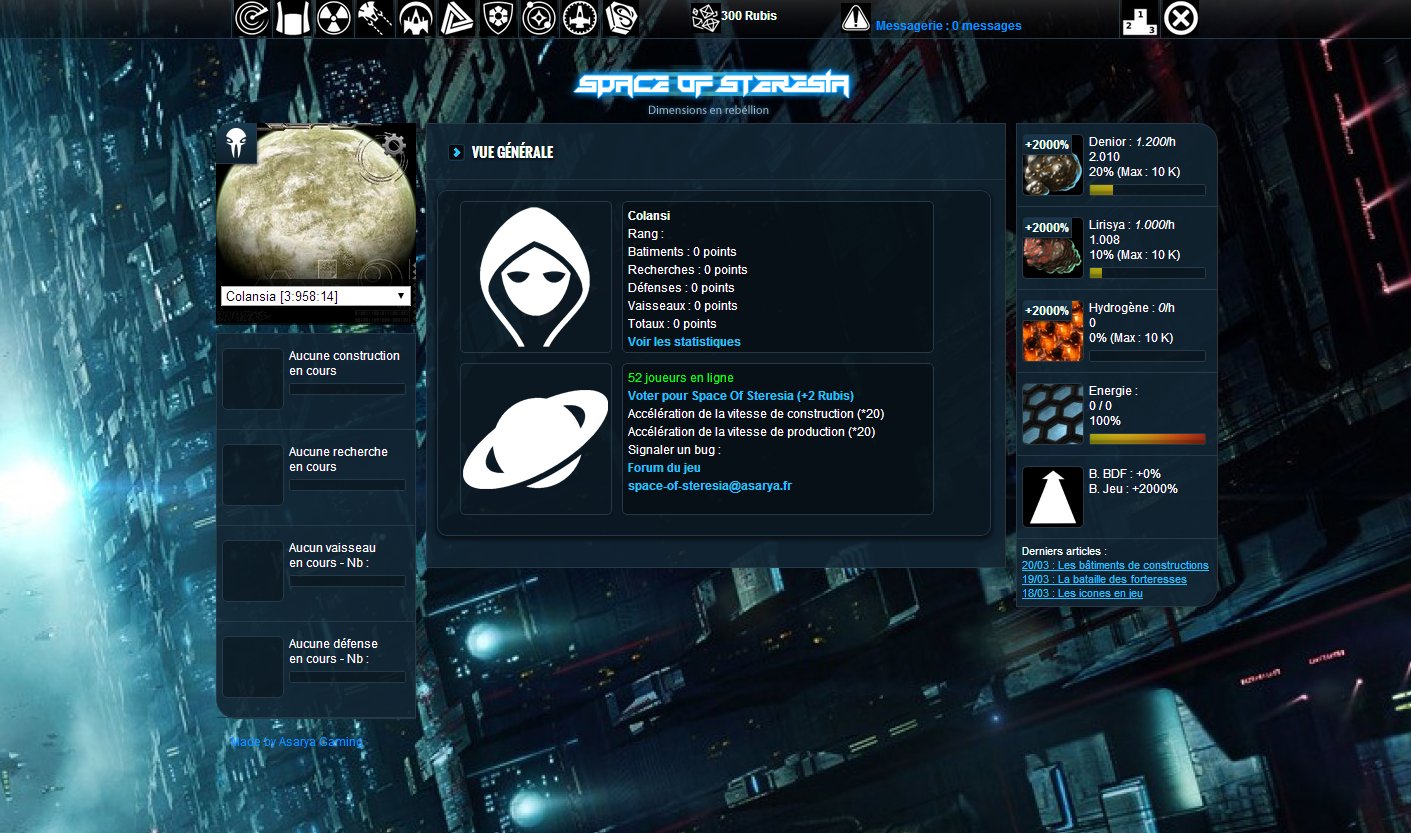This screenshot has height=833, width=1411.
Task: Click Signaler un bug text
Action: (x=674, y=450)
